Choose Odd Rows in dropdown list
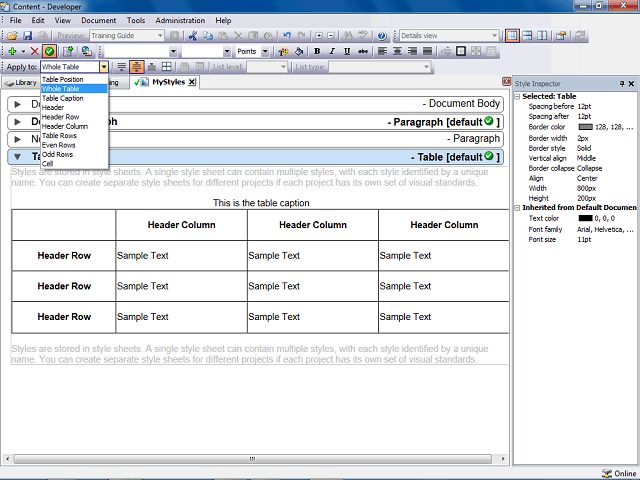 pos(74,155)
